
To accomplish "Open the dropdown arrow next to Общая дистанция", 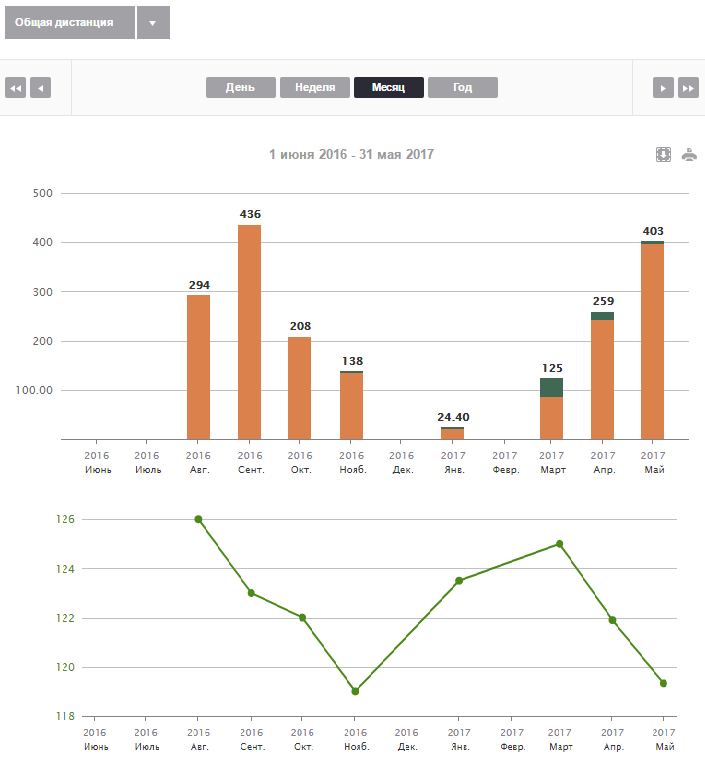I will tap(153, 23).
